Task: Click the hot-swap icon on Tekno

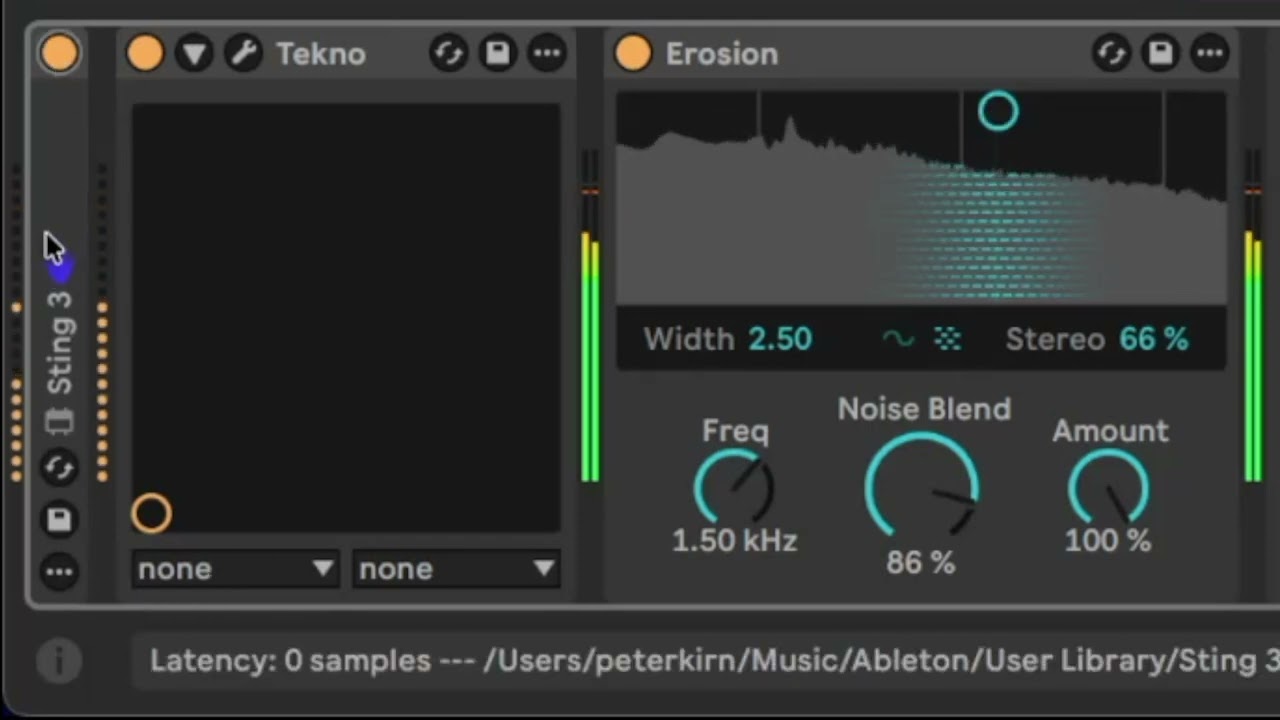Action: pos(449,53)
